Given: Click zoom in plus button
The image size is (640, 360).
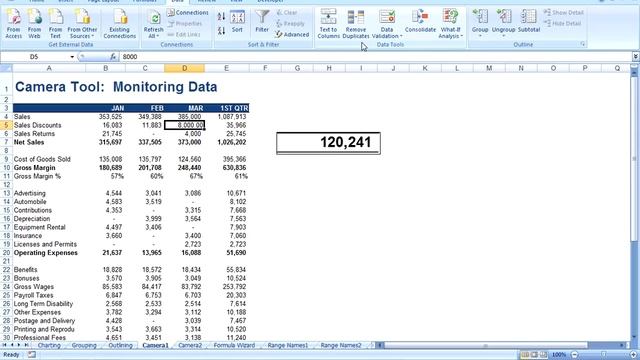Looking at the screenshot, I should coord(633,355).
